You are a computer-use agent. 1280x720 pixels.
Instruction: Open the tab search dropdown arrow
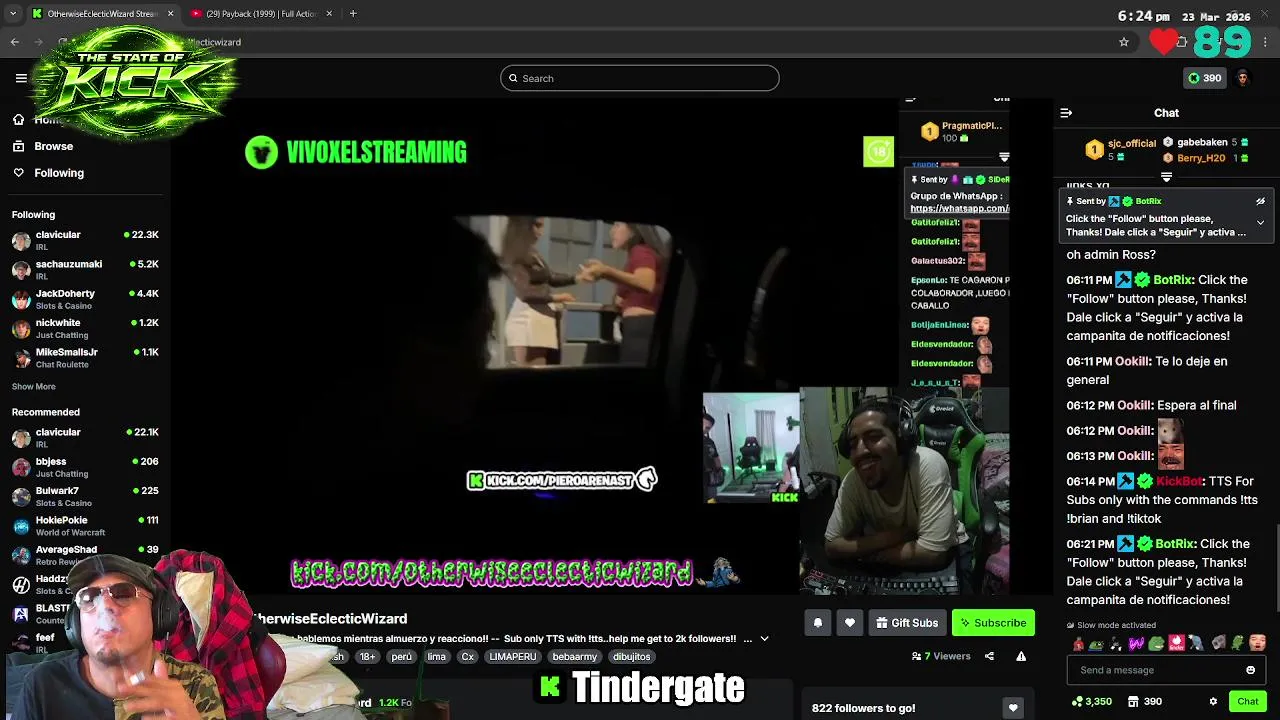point(12,14)
